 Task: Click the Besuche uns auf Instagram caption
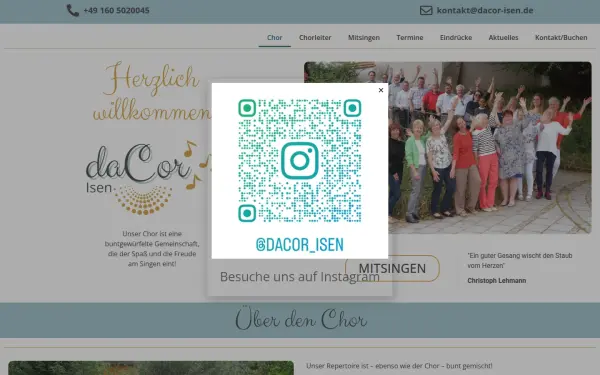[300, 277]
